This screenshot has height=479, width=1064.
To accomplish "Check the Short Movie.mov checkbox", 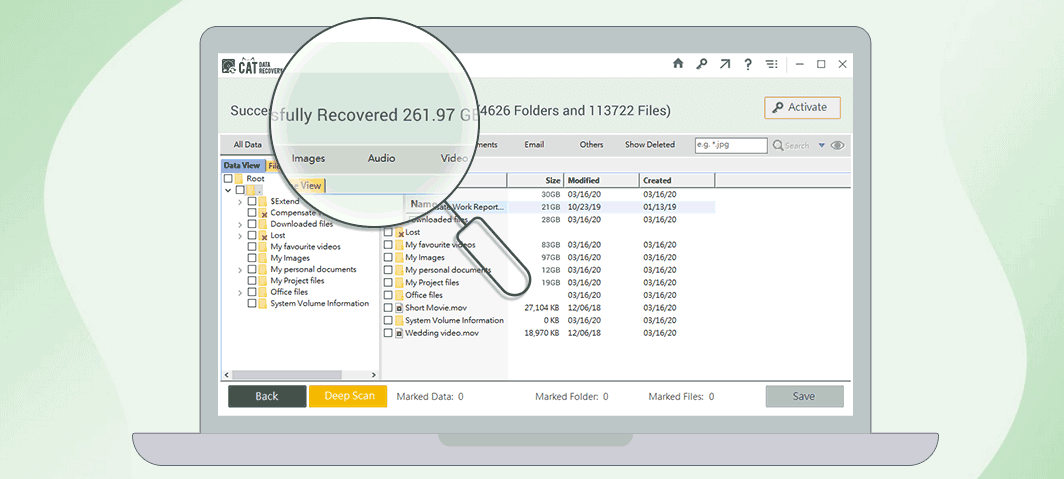I will [388, 308].
